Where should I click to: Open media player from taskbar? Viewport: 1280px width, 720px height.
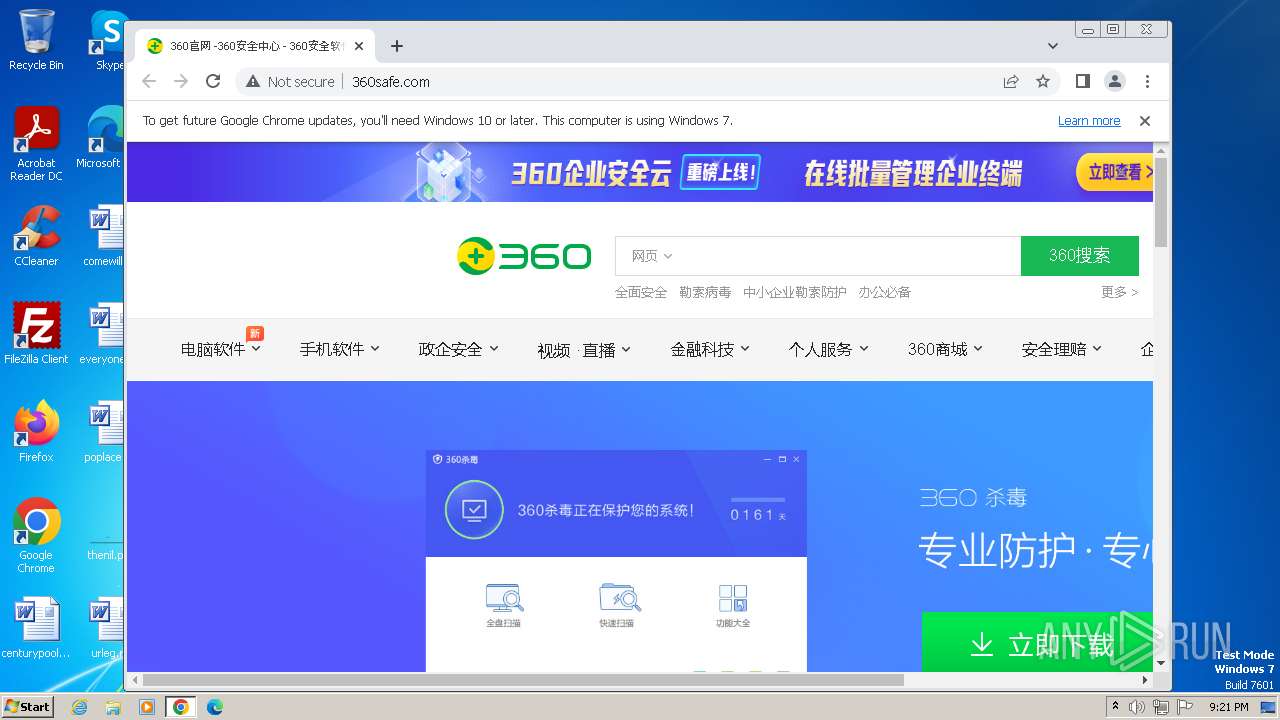click(x=147, y=707)
